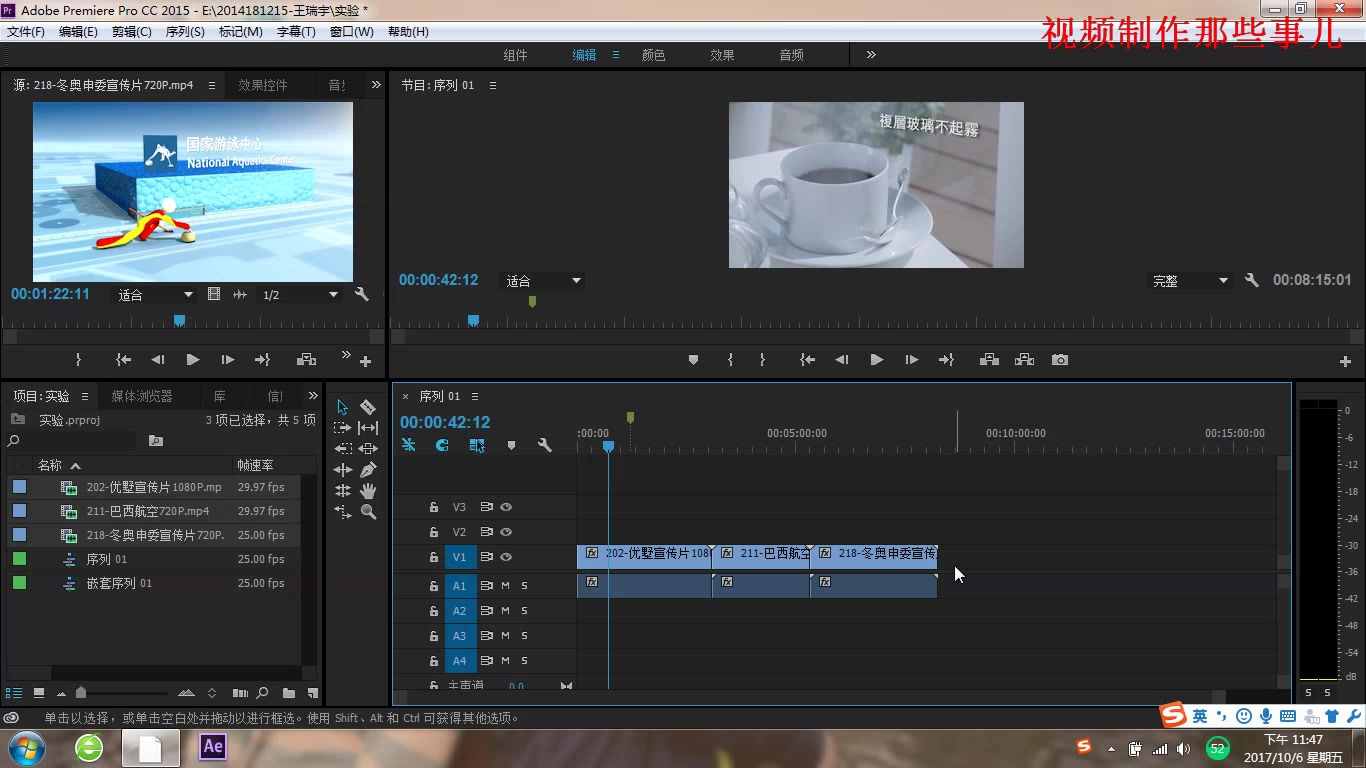Click Source monitor settings wrench
Image resolution: width=1366 pixels, height=768 pixels.
click(x=362, y=295)
